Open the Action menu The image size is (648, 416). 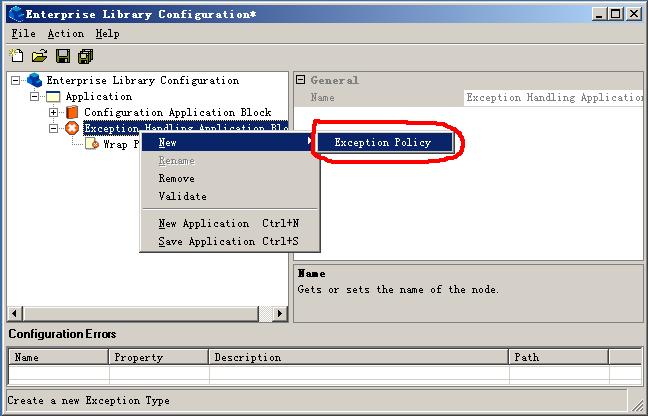65,33
